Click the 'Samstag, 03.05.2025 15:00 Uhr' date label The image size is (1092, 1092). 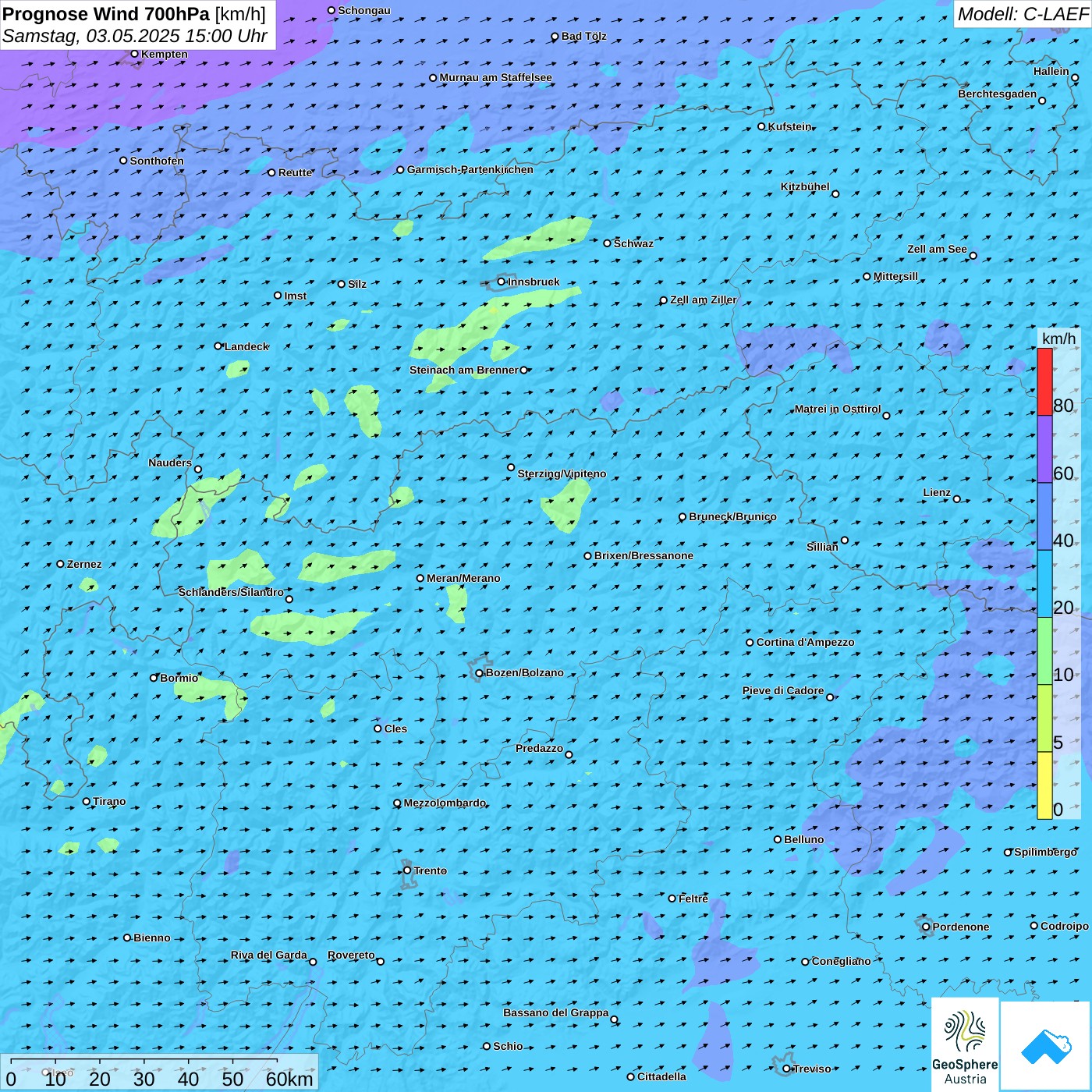135,37
